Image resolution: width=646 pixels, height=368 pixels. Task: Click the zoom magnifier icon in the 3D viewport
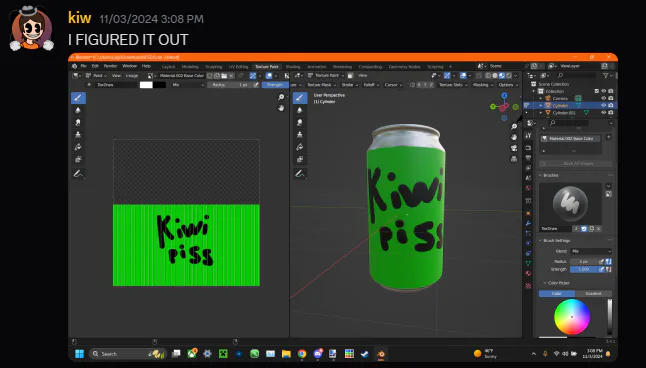click(514, 127)
